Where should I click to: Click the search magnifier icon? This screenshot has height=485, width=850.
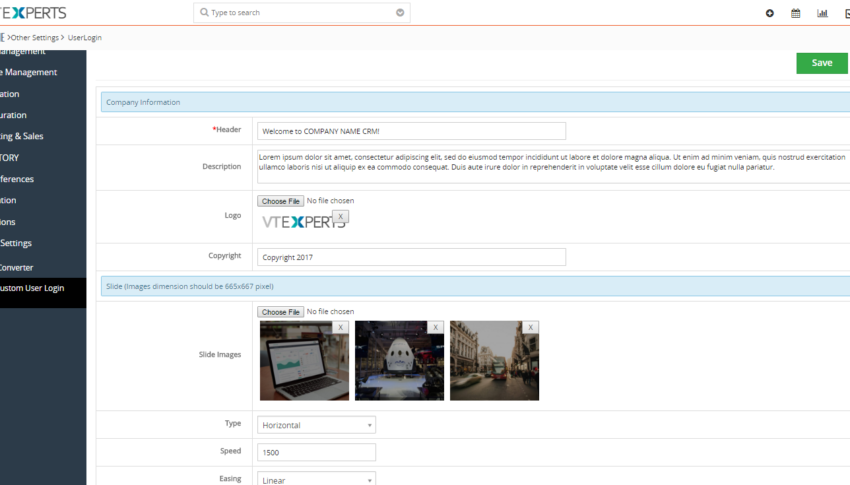coord(204,12)
